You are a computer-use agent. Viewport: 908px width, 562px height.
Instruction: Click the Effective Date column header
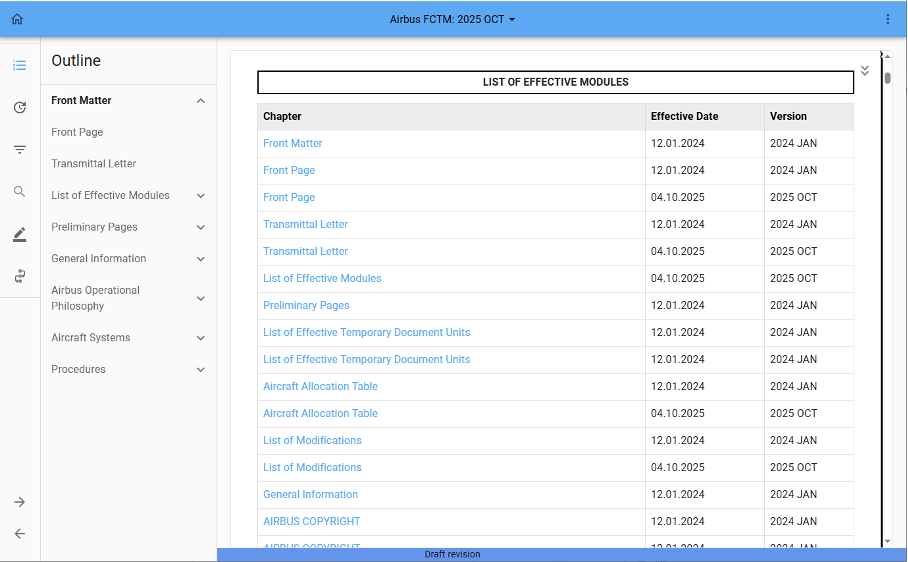(x=705, y=116)
